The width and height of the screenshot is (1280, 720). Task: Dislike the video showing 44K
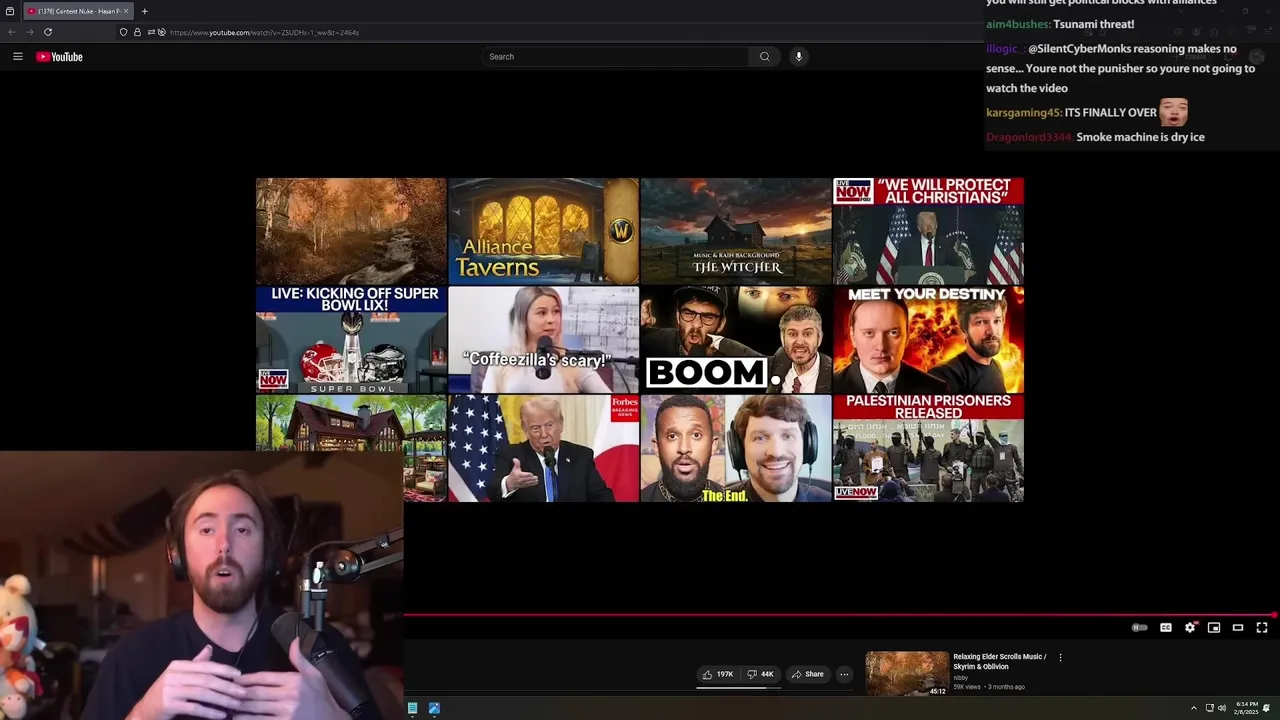coord(761,674)
